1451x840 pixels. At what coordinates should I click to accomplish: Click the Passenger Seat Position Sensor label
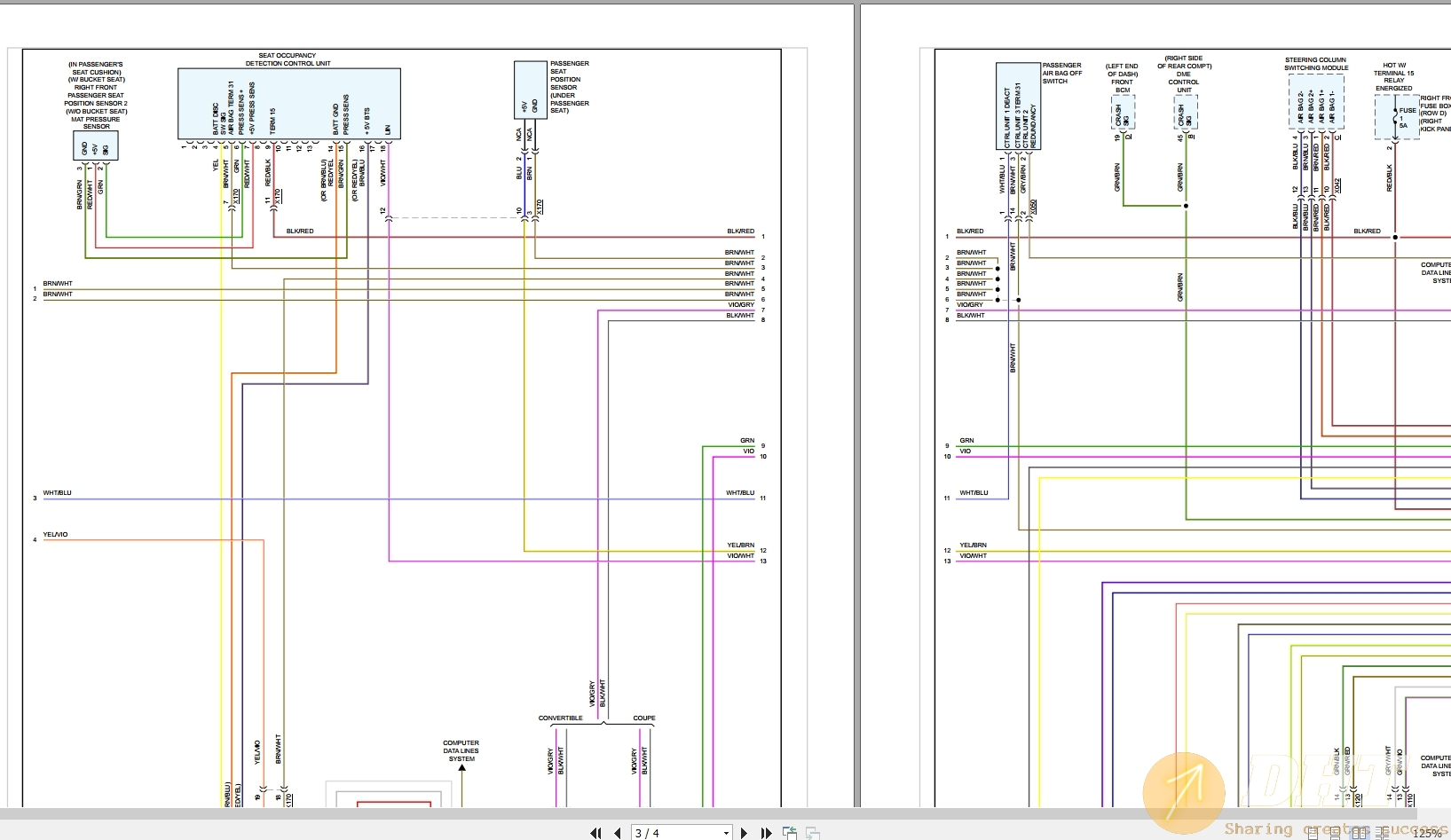click(569, 87)
